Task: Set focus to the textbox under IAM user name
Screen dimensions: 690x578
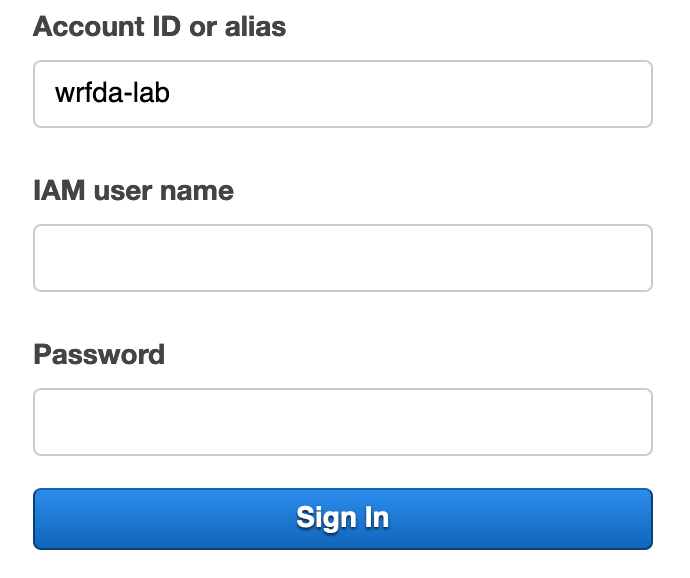Action: [343, 258]
